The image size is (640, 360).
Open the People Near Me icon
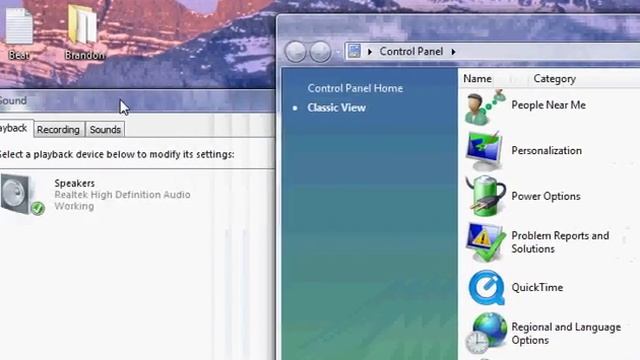[x=484, y=107]
